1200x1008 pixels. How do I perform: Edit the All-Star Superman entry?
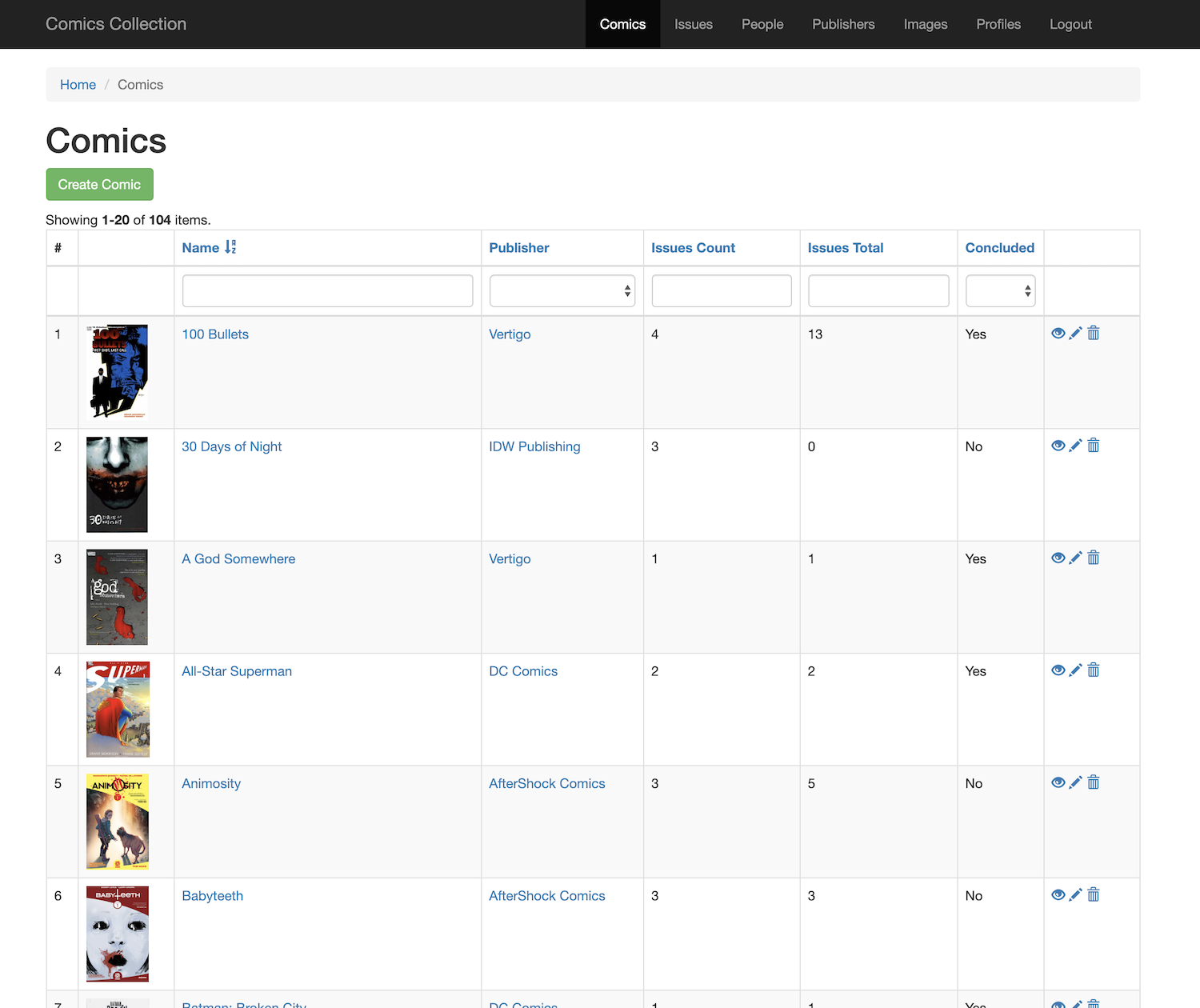tap(1076, 670)
